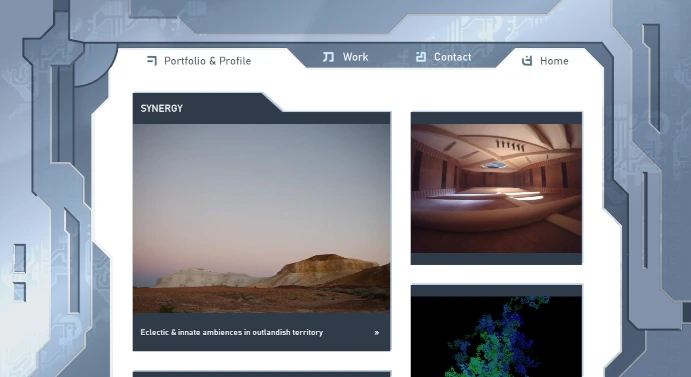691x377 pixels.
Task: Open the auditorium interior thumbnail
Action: click(496, 188)
